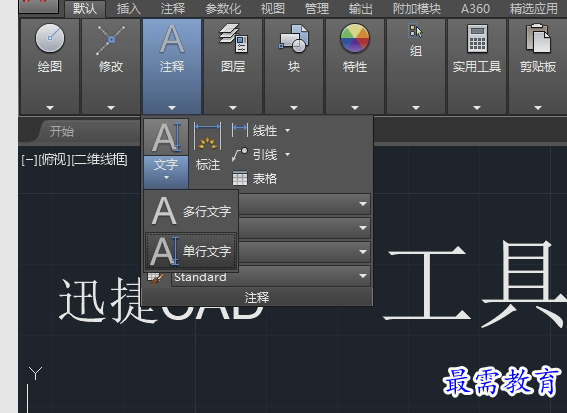Switch to the 参数化 ribbon tab
Image resolution: width=567 pixels, height=413 pixels.
click(x=223, y=8)
